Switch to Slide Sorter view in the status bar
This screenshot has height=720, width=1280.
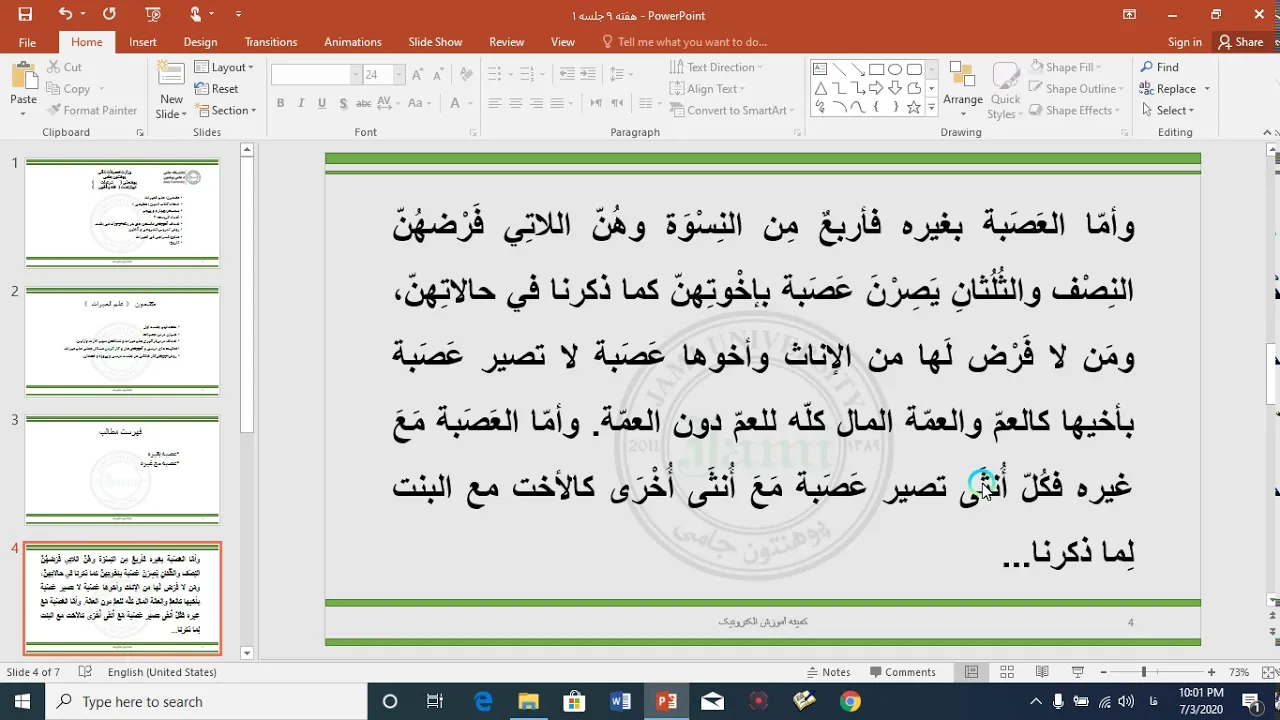pos(1007,672)
